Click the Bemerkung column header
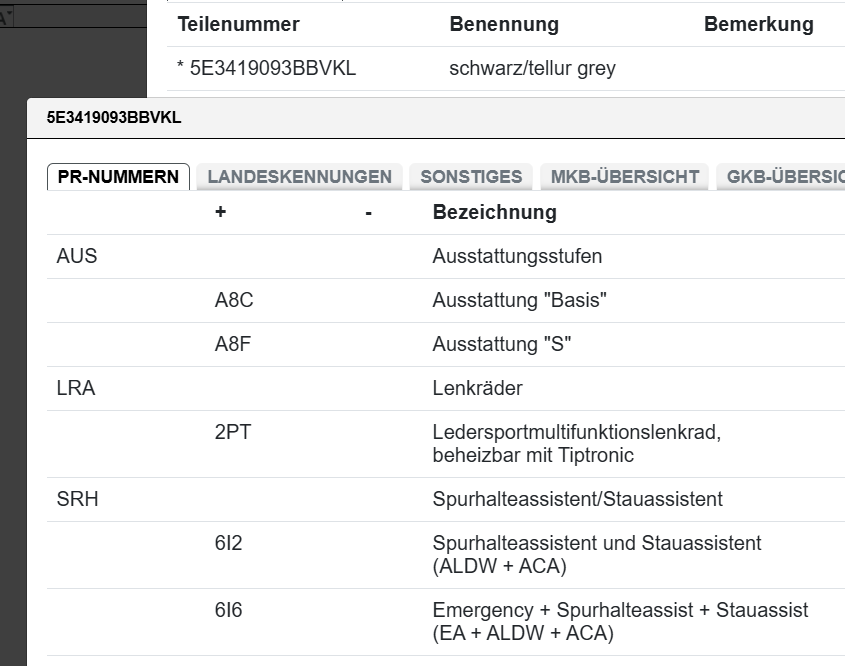Screen dimensions: 845x666 (761, 24)
